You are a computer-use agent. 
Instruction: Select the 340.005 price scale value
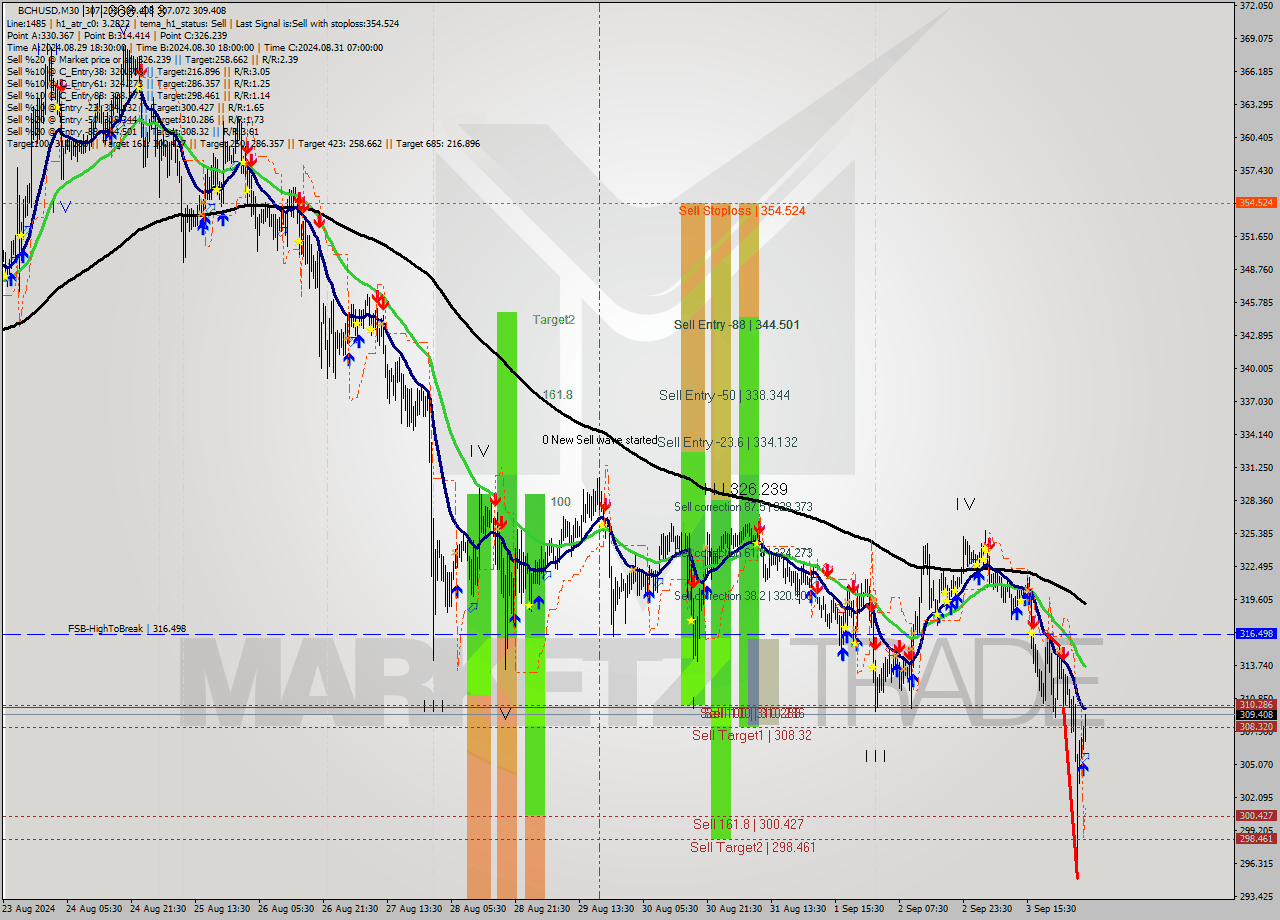1255,368
